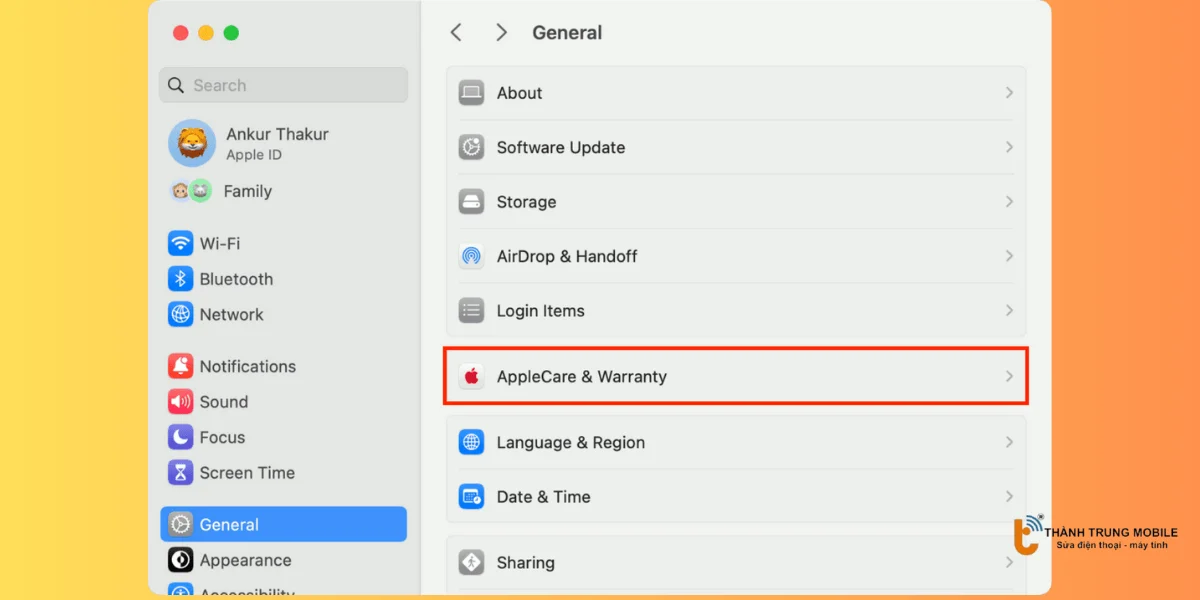
Task: Click the Language & Region globe icon
Action: (471, 442)
